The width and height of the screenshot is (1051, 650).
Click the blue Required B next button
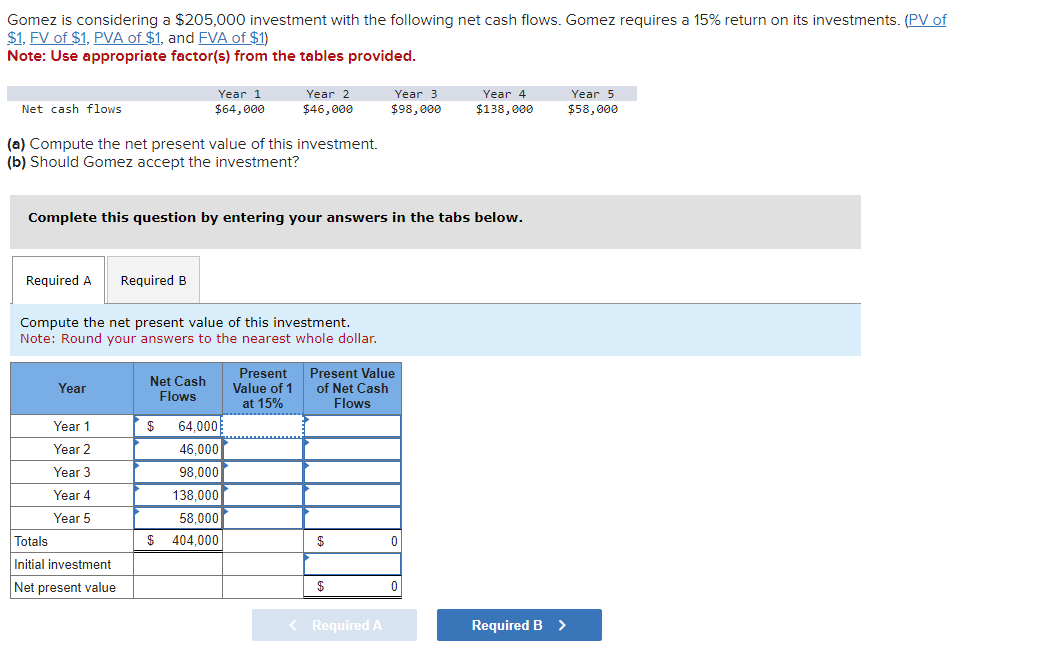click(x=519, y=625)
